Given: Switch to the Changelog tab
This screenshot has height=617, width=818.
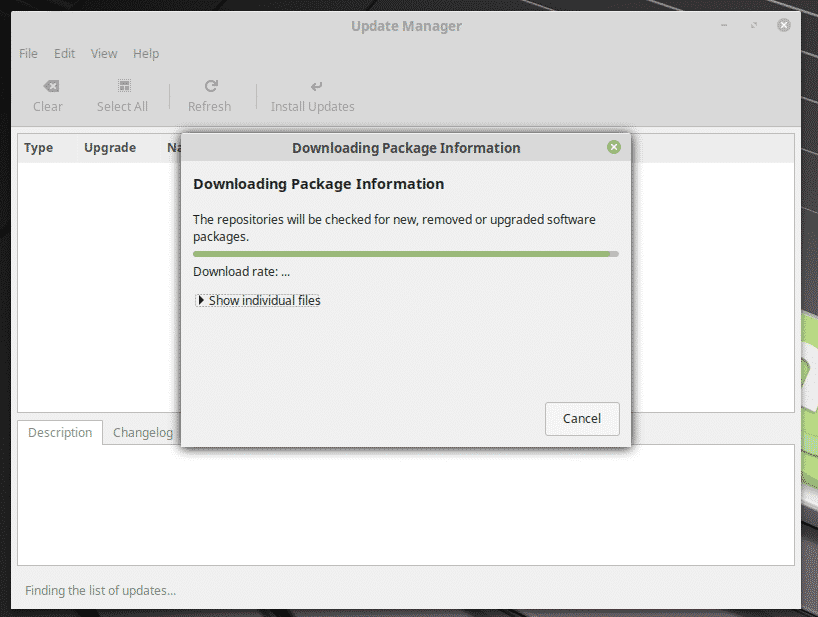Looking at the screenshot, I should pos(143,433).
